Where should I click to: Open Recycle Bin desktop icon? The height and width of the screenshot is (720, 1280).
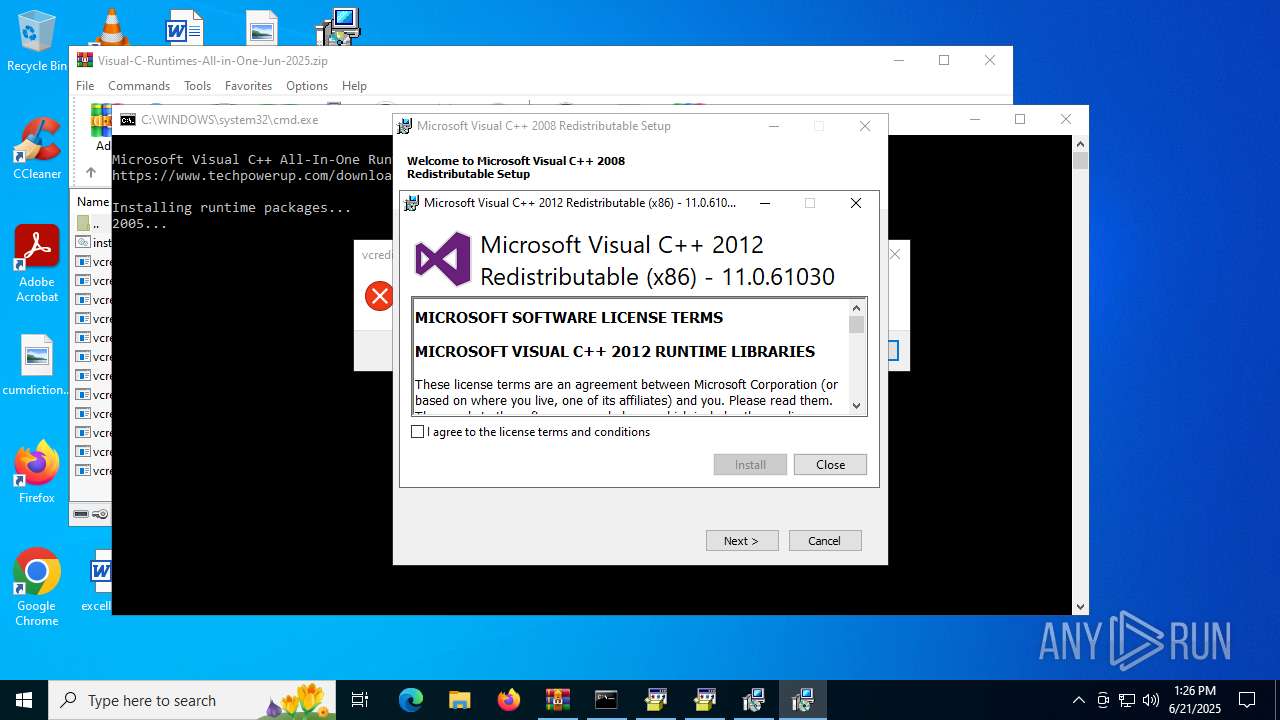coord(37,41)
